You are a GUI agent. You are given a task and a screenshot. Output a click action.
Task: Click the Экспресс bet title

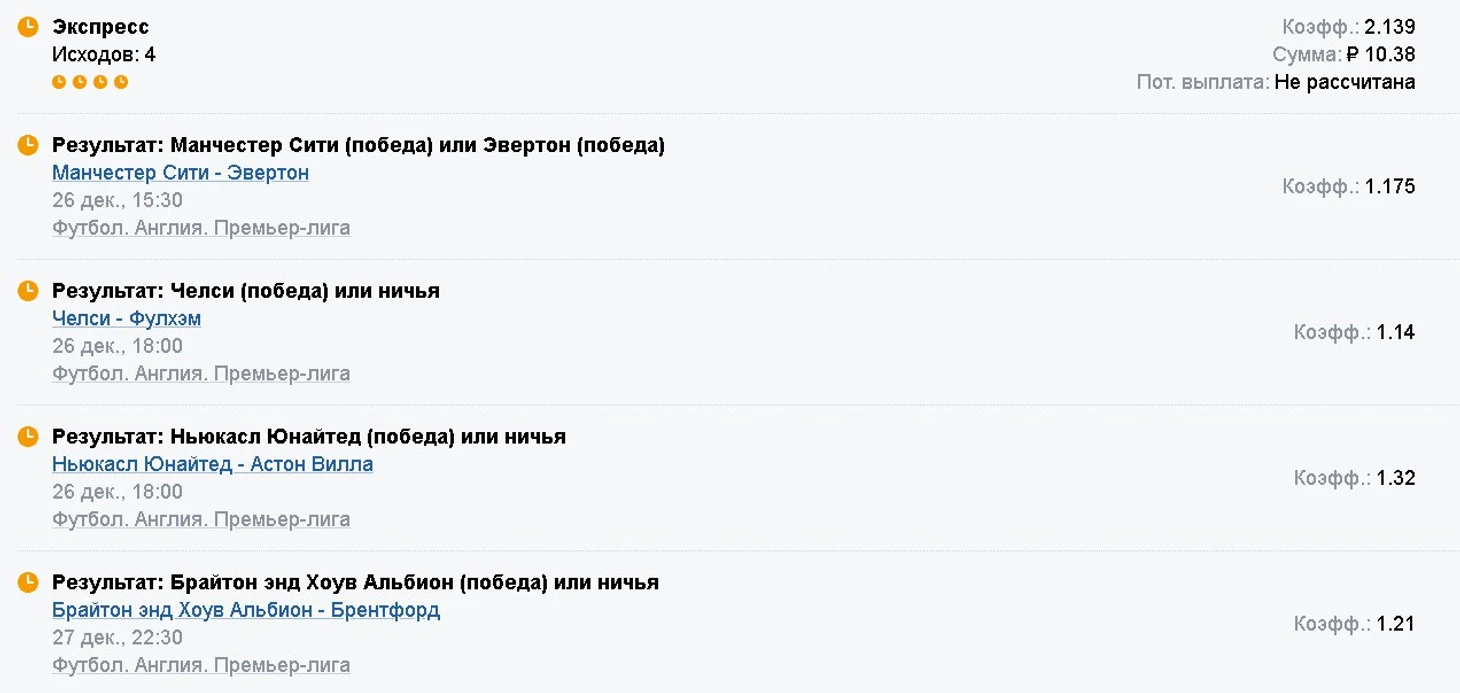(100, 27)
